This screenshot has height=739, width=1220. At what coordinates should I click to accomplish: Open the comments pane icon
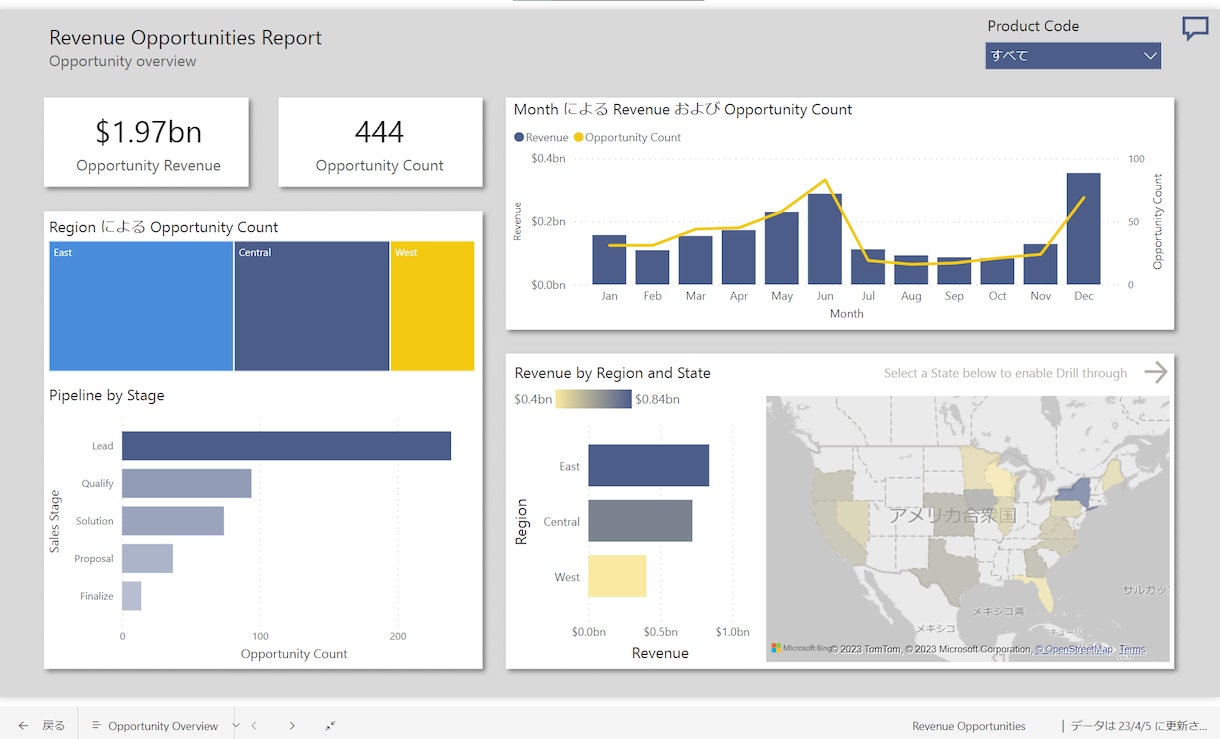tap(1195, 28)
